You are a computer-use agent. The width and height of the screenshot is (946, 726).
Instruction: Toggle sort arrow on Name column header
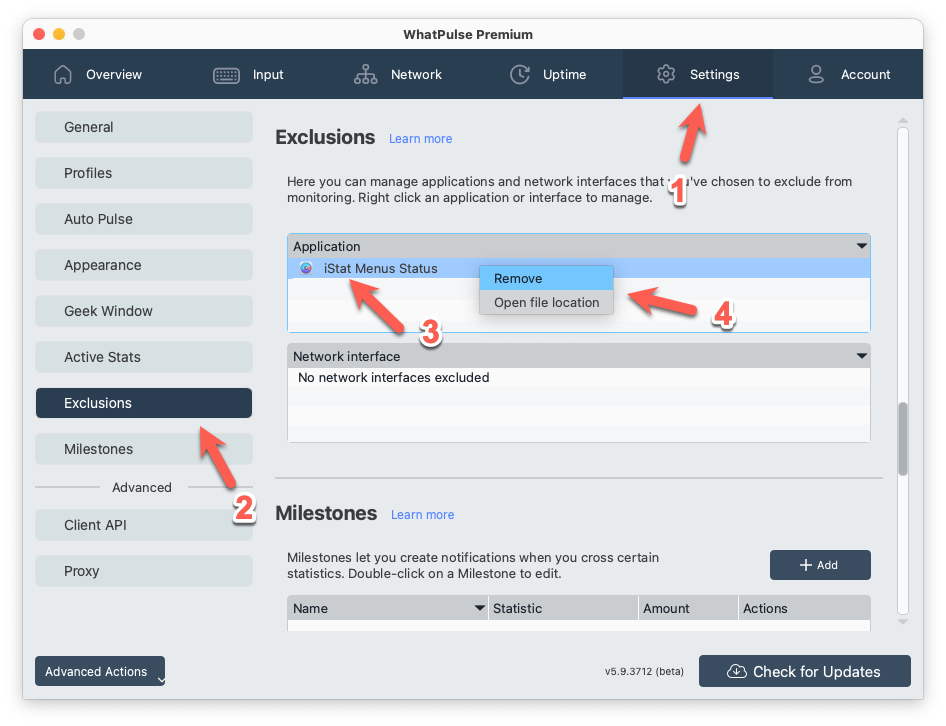480,608
